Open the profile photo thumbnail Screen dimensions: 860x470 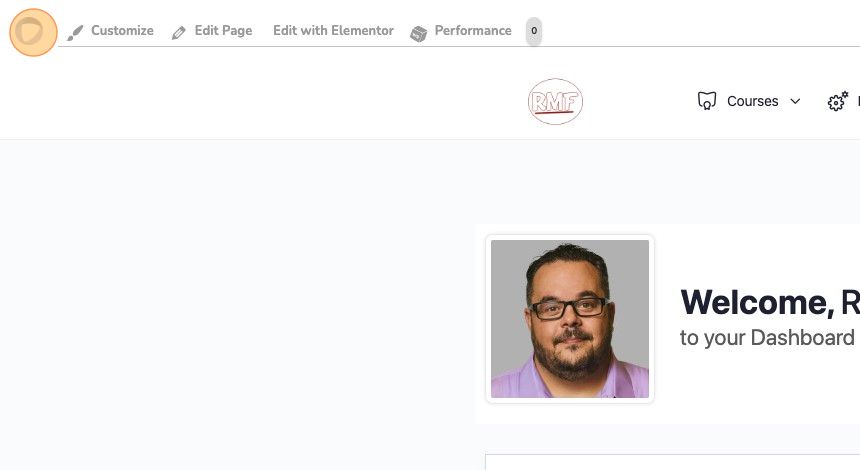[x=570, y=319]
